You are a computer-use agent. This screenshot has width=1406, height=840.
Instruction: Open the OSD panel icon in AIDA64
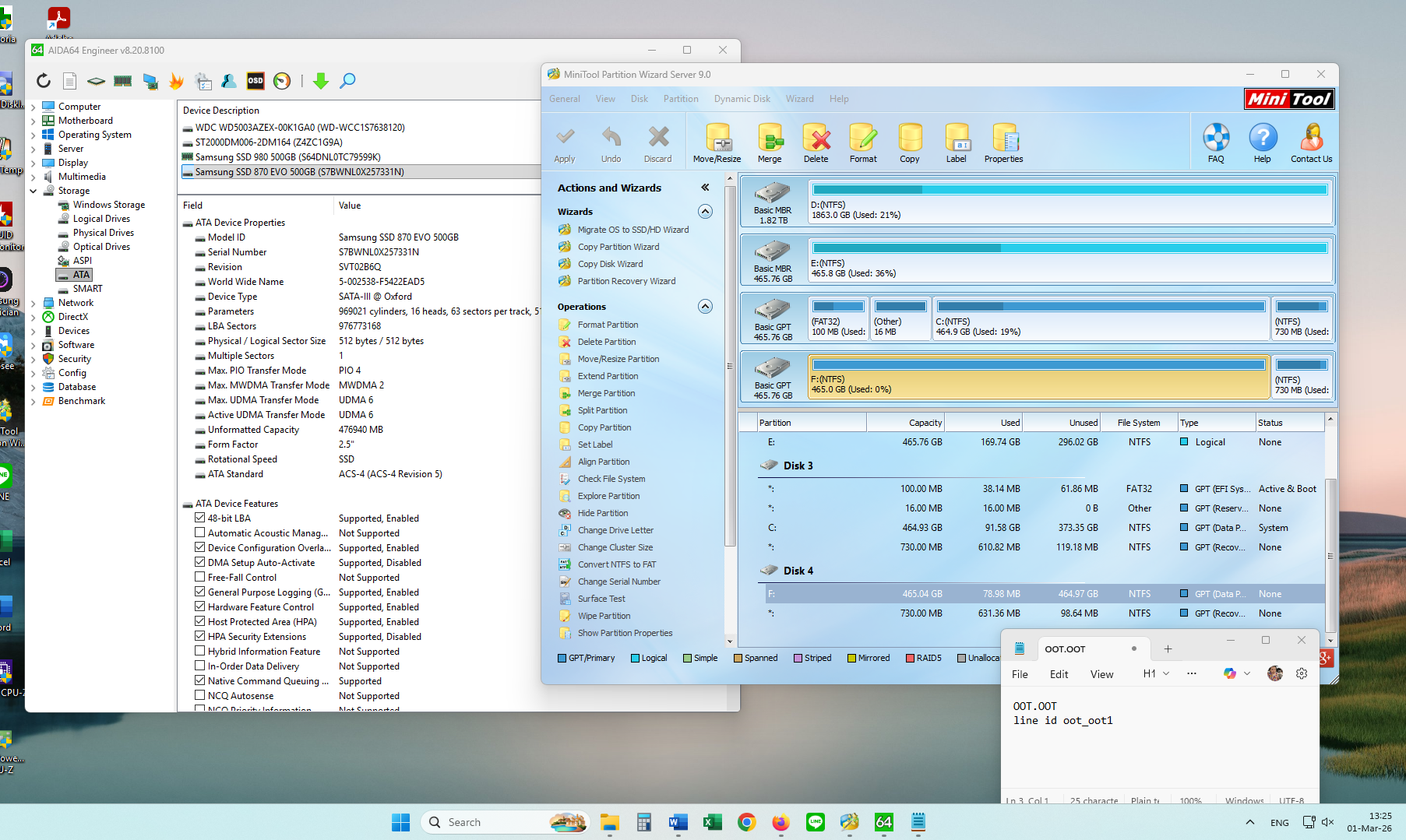[255, 81]
